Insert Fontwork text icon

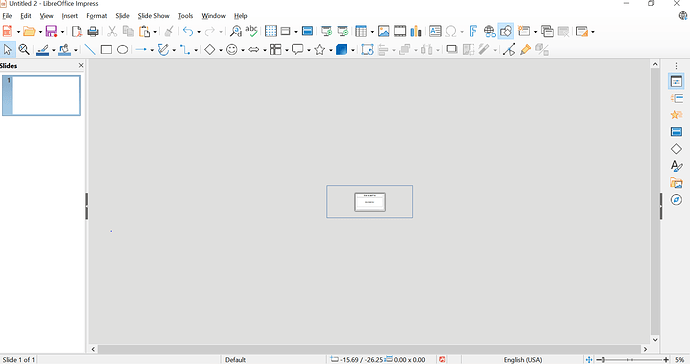(x=473, y=31)
